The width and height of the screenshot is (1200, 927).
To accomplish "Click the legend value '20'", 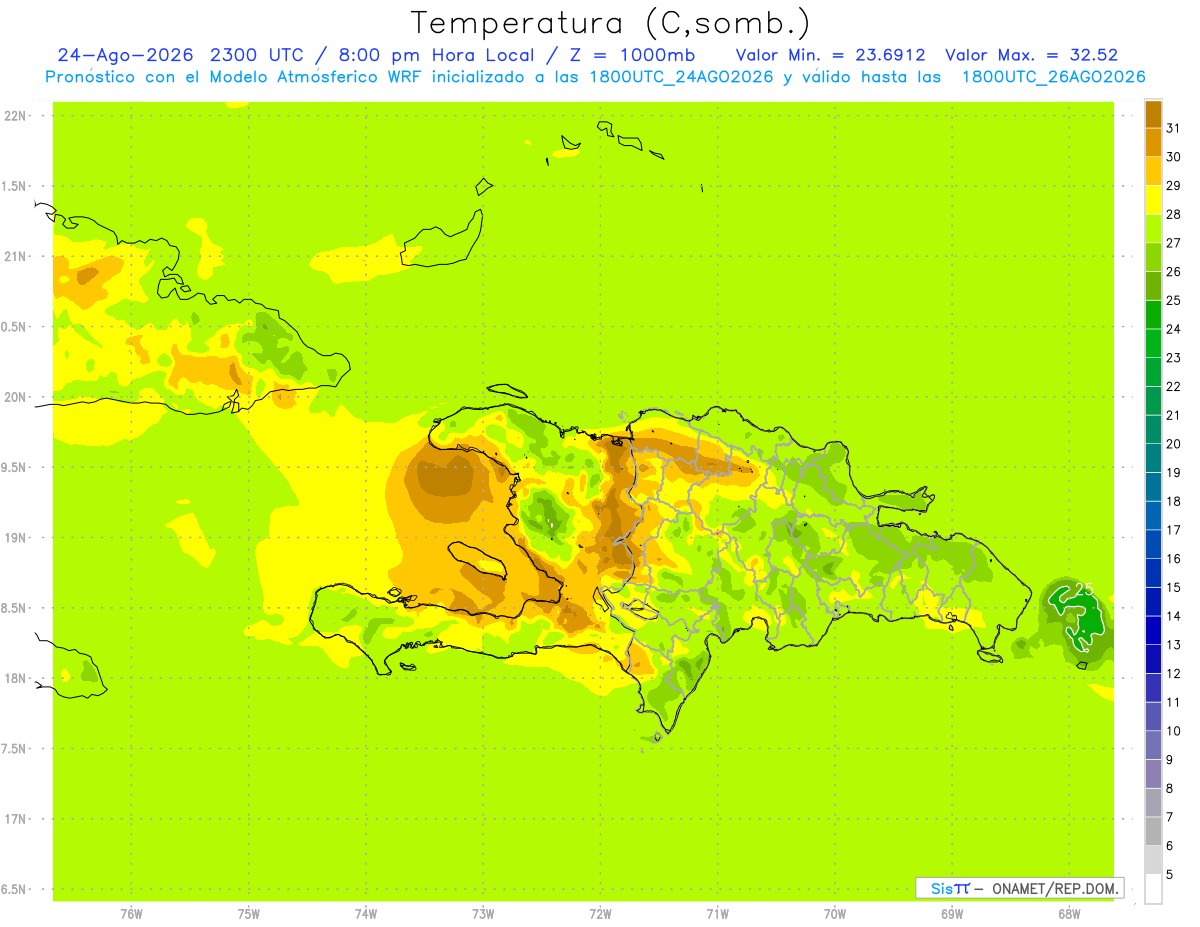I will pyautogui.click(x=1174, y=444).
